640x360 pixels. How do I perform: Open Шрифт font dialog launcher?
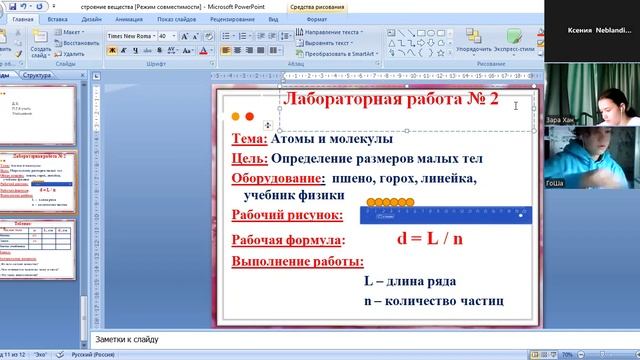pyautogui.click(x=213, y=64)
